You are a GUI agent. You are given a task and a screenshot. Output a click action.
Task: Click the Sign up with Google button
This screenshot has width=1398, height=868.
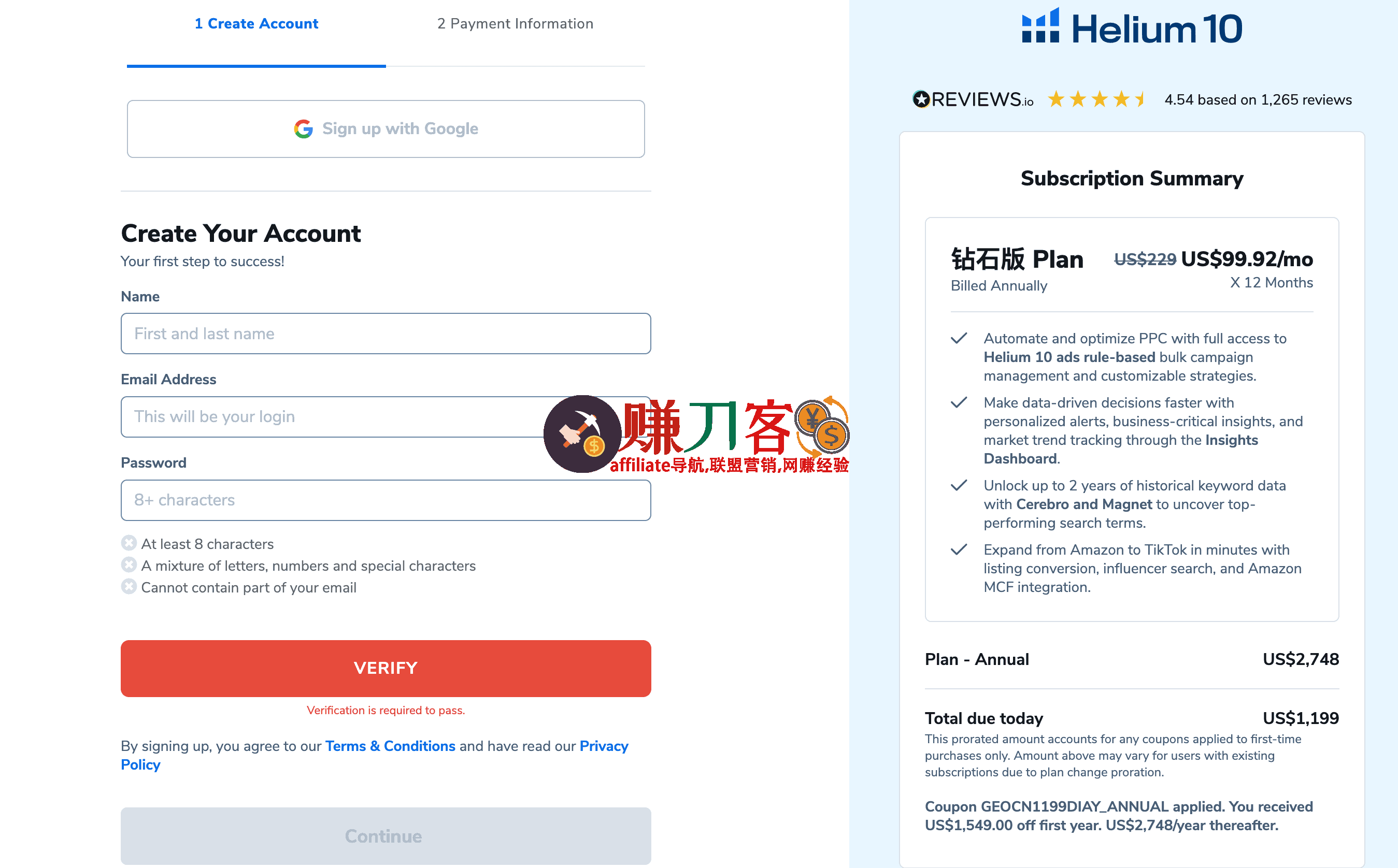pyautogui.click(x=386, y=129)
